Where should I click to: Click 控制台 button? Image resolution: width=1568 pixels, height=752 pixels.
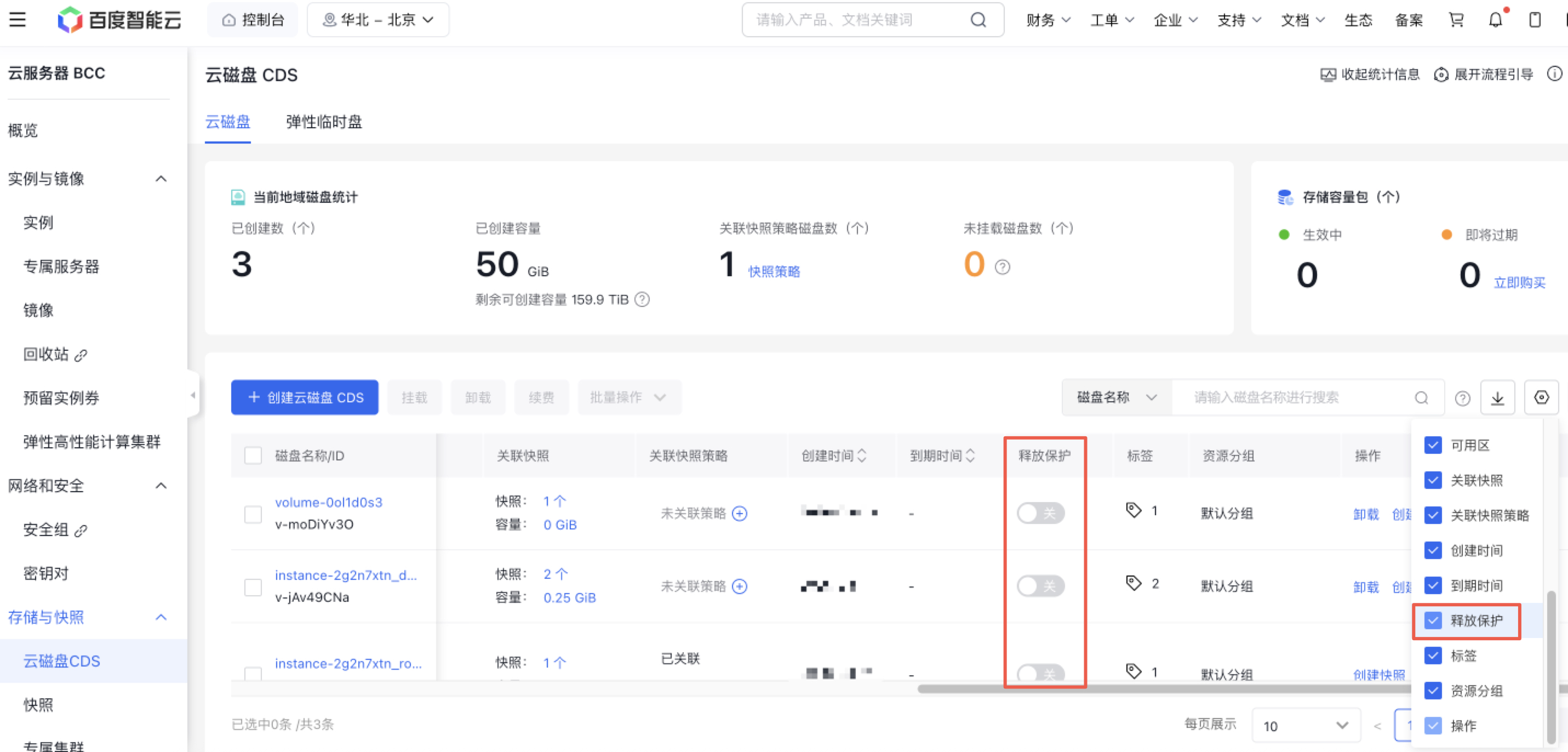(253, 20)
